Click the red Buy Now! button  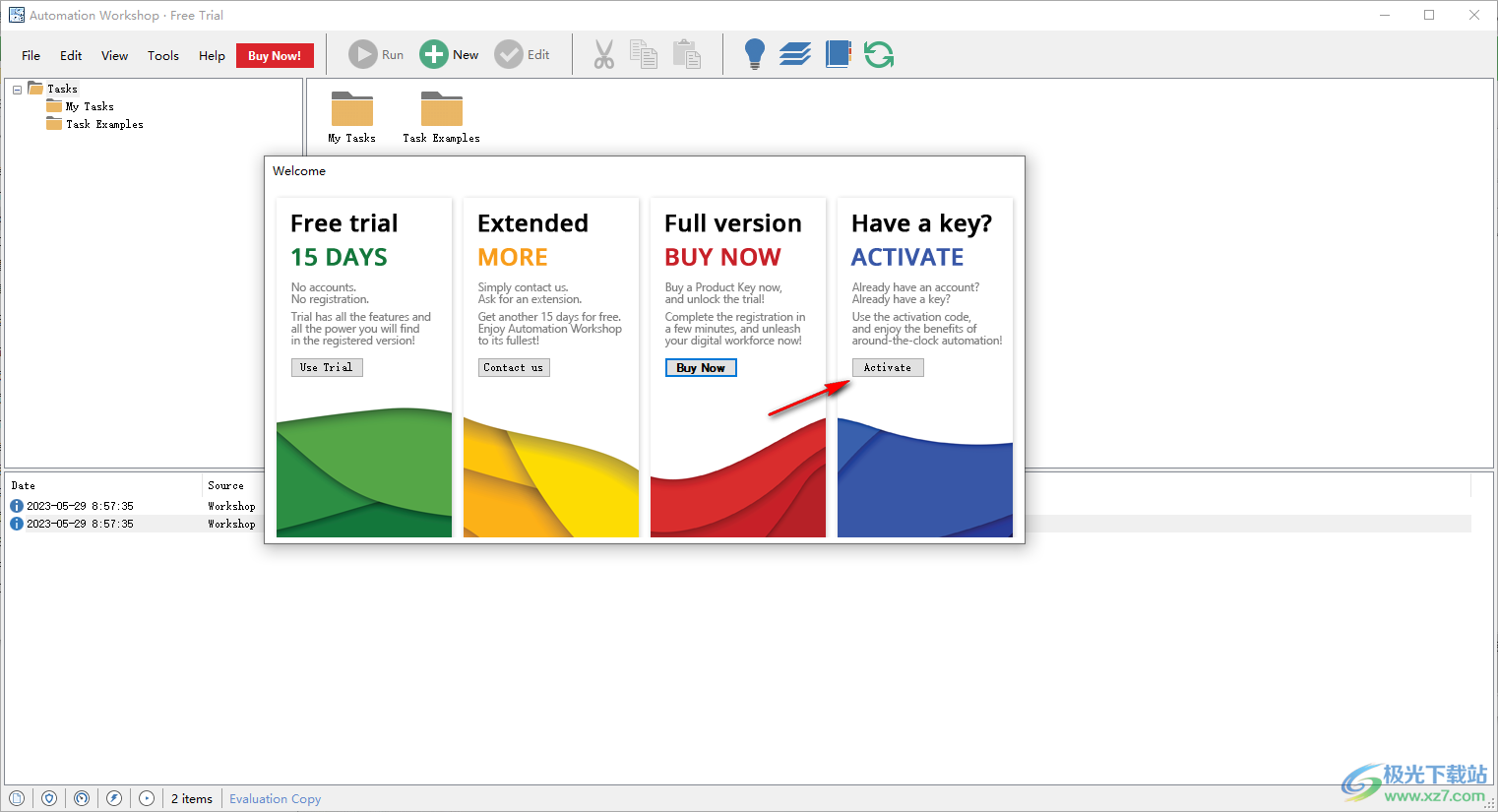(x=275, y=56)
